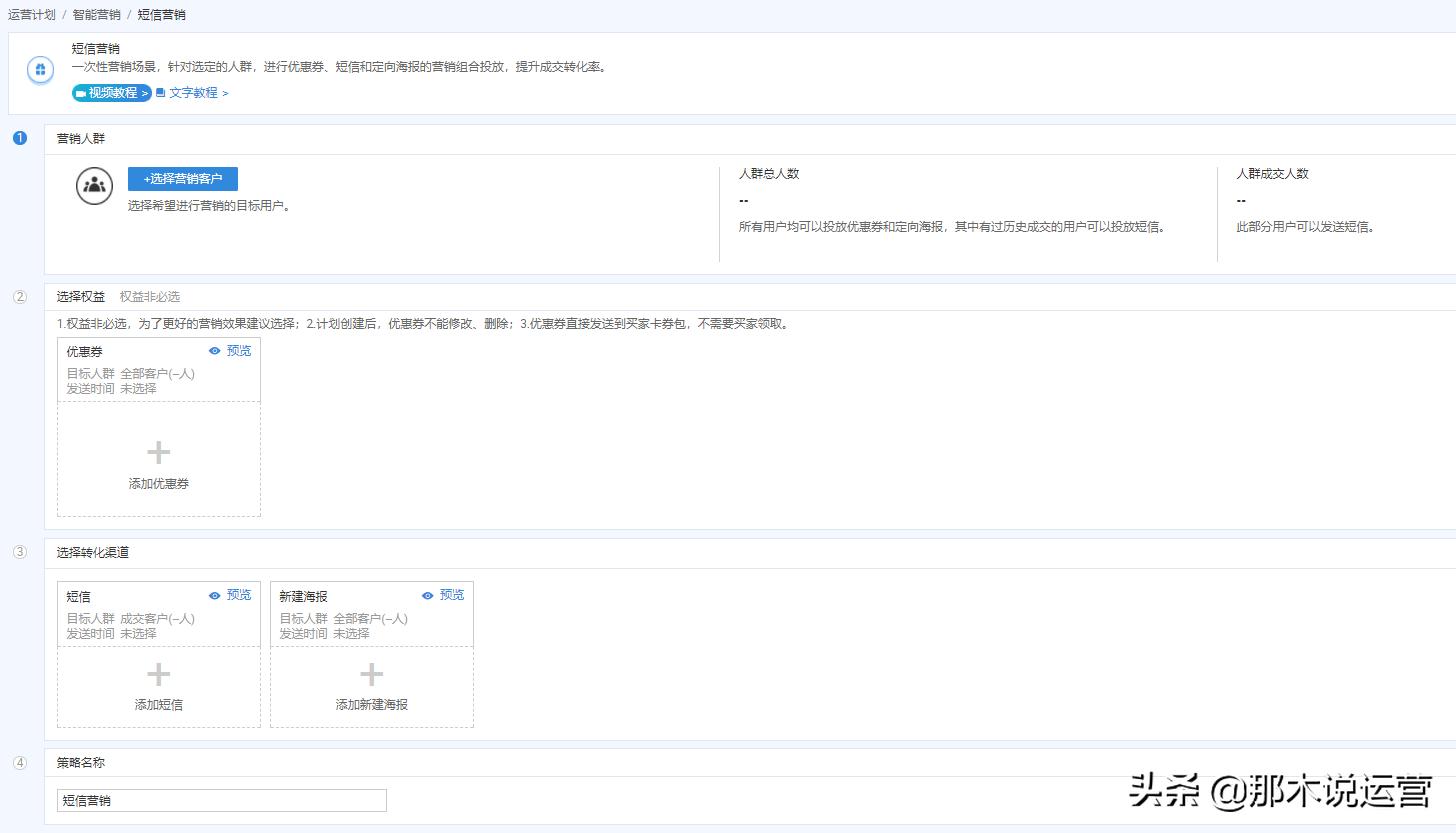Click the step ① indicator beside 营销人群
The image size is (1456, 833).
(19, 139)
